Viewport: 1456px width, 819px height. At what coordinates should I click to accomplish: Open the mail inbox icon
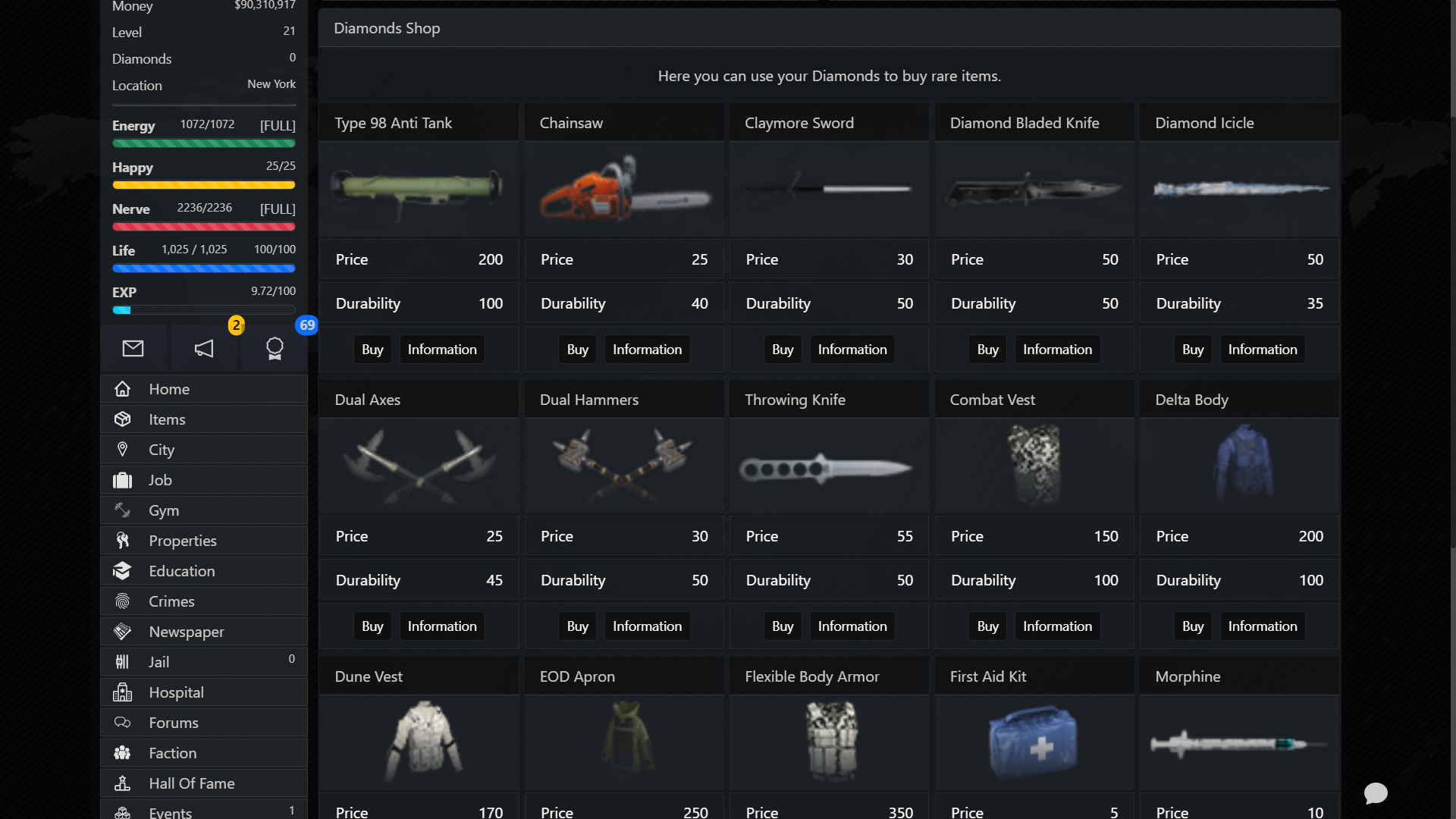coord(133,348)
